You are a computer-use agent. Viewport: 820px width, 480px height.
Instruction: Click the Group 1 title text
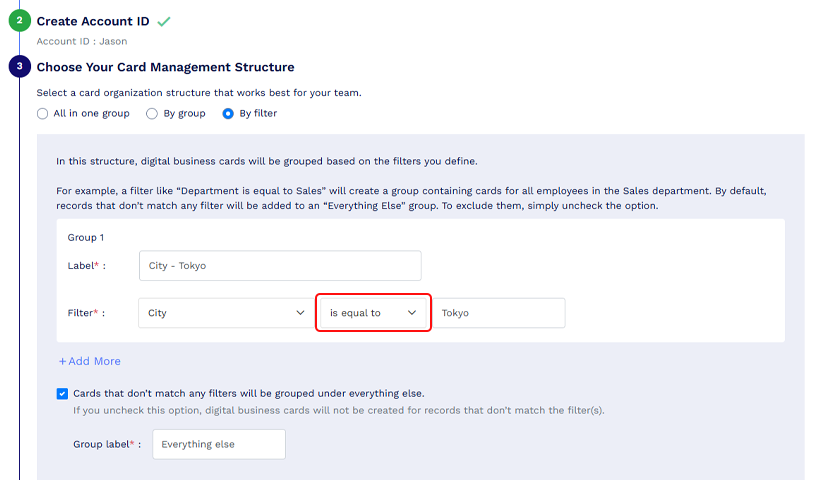(x=86, y=237)
